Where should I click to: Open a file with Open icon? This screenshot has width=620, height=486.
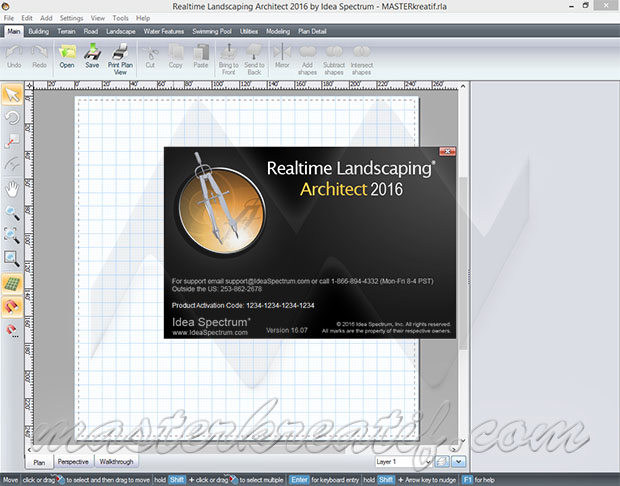67,57
